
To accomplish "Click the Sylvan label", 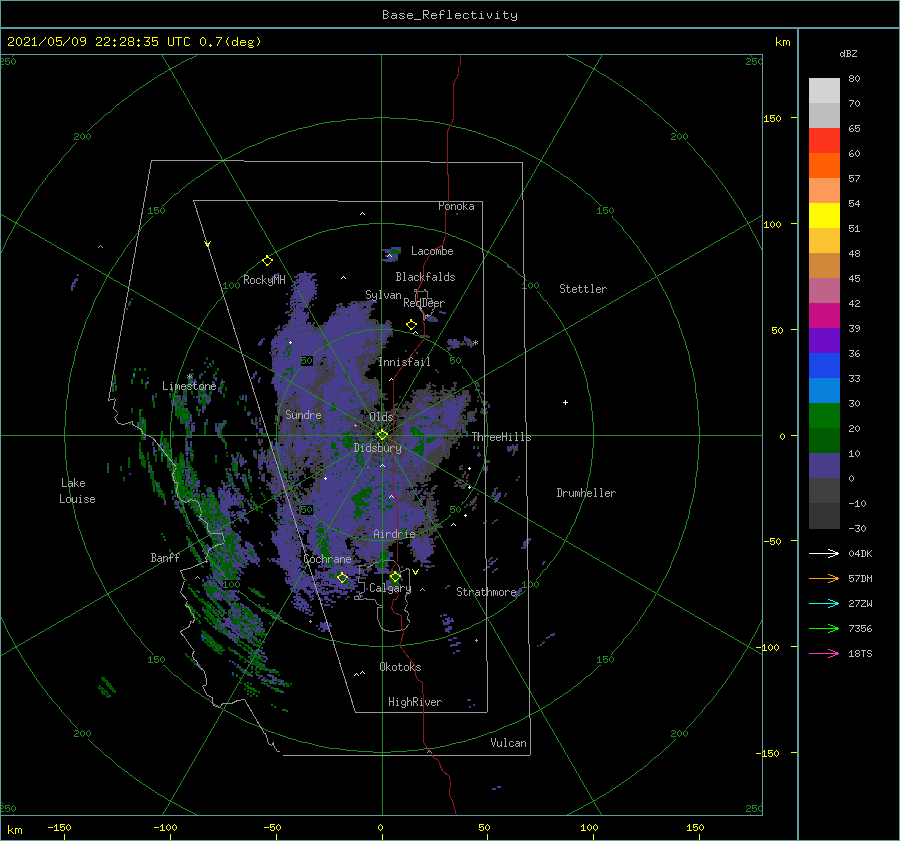I will tap(383, 295).
